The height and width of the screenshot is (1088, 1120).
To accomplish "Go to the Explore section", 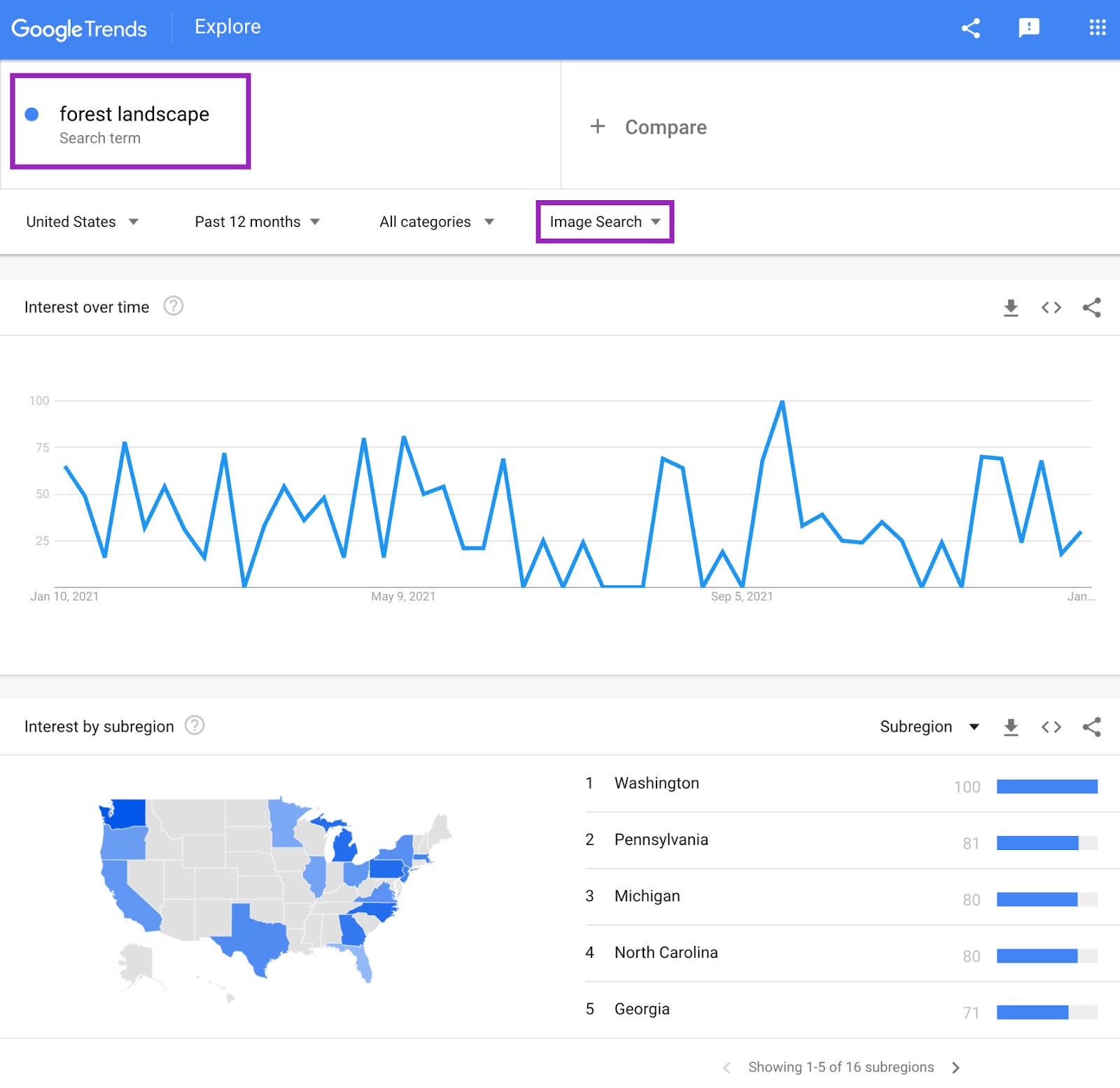I will tap(227, 27).
